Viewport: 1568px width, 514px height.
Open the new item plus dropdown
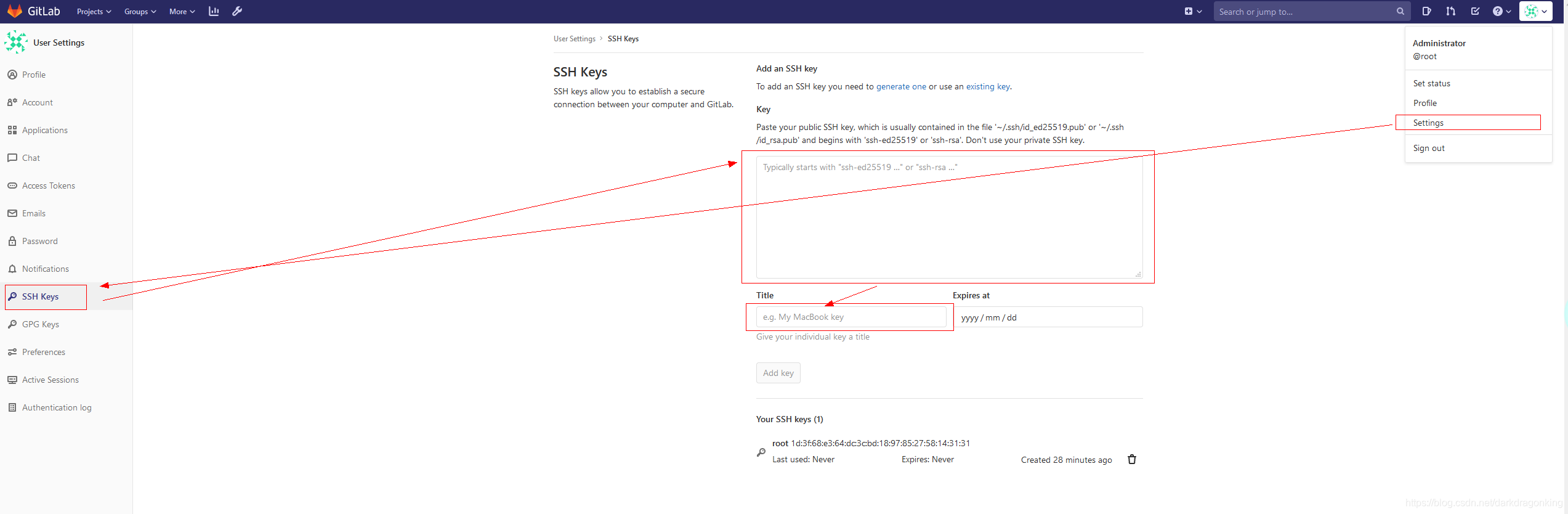tap(1193, 11)
